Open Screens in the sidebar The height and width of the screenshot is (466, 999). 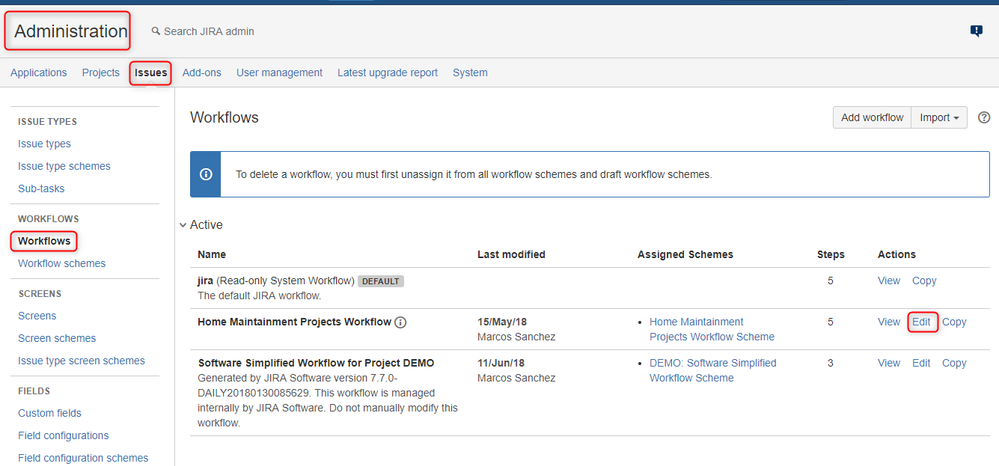pos(37,316)
